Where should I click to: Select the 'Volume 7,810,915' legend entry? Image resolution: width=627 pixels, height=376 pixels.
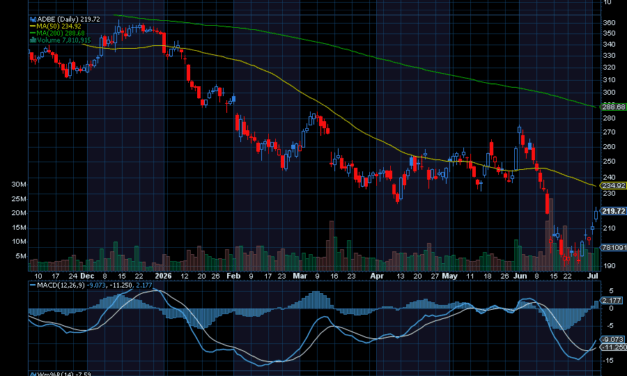tap(64, 40)
